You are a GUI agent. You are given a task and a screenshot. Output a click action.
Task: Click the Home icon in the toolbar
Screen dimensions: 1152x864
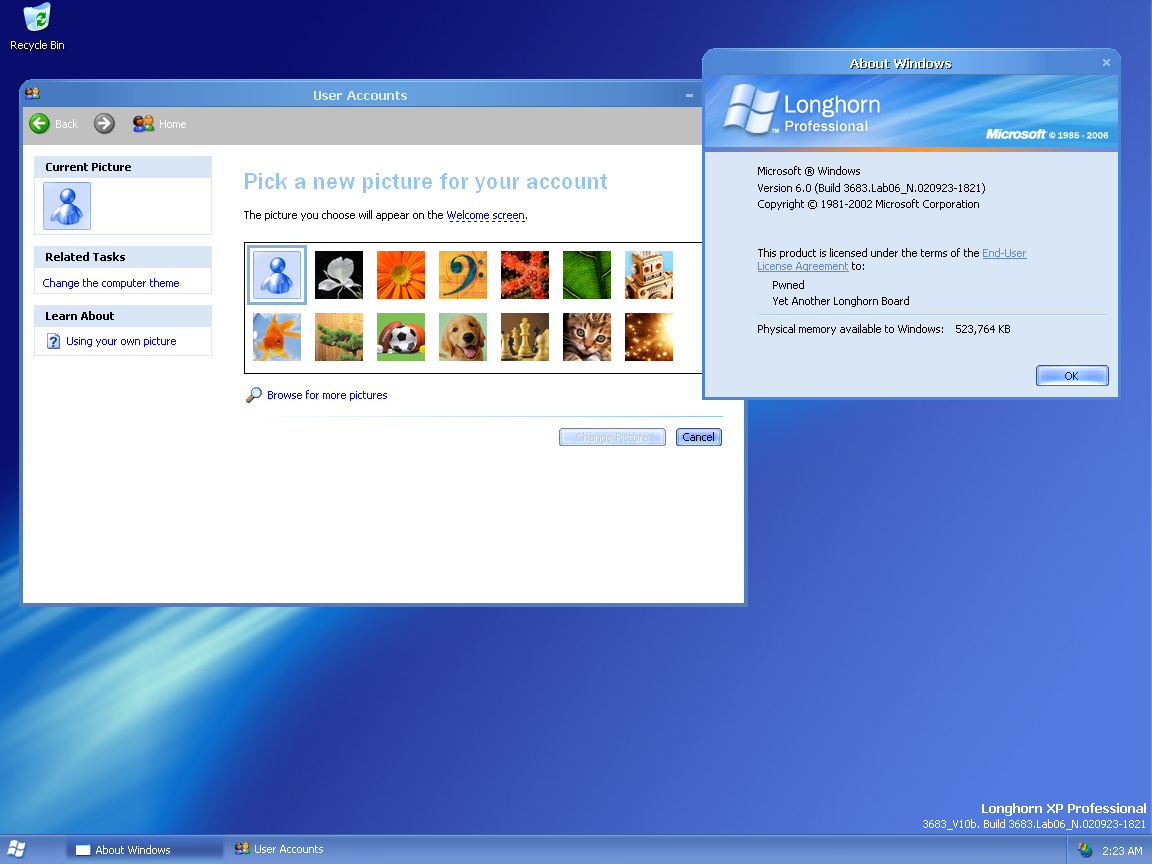click(x=143, y=123)
